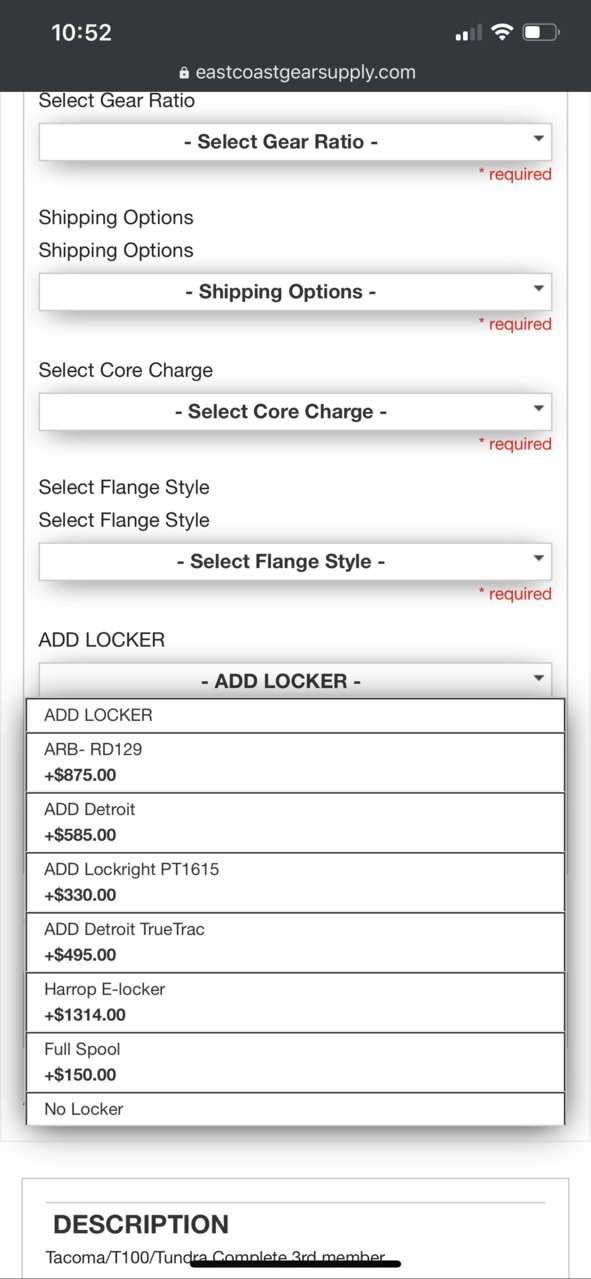Choose the No Locker option

[x=295, y=1109]
